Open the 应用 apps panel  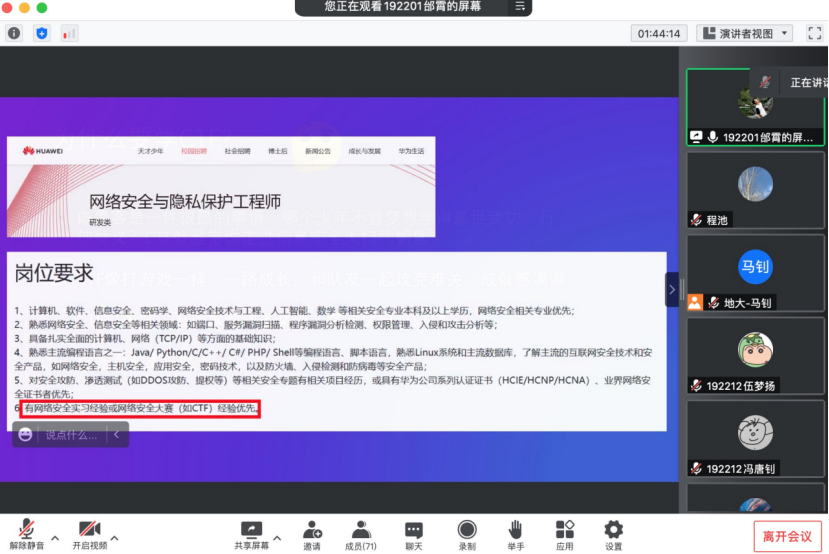565,535
